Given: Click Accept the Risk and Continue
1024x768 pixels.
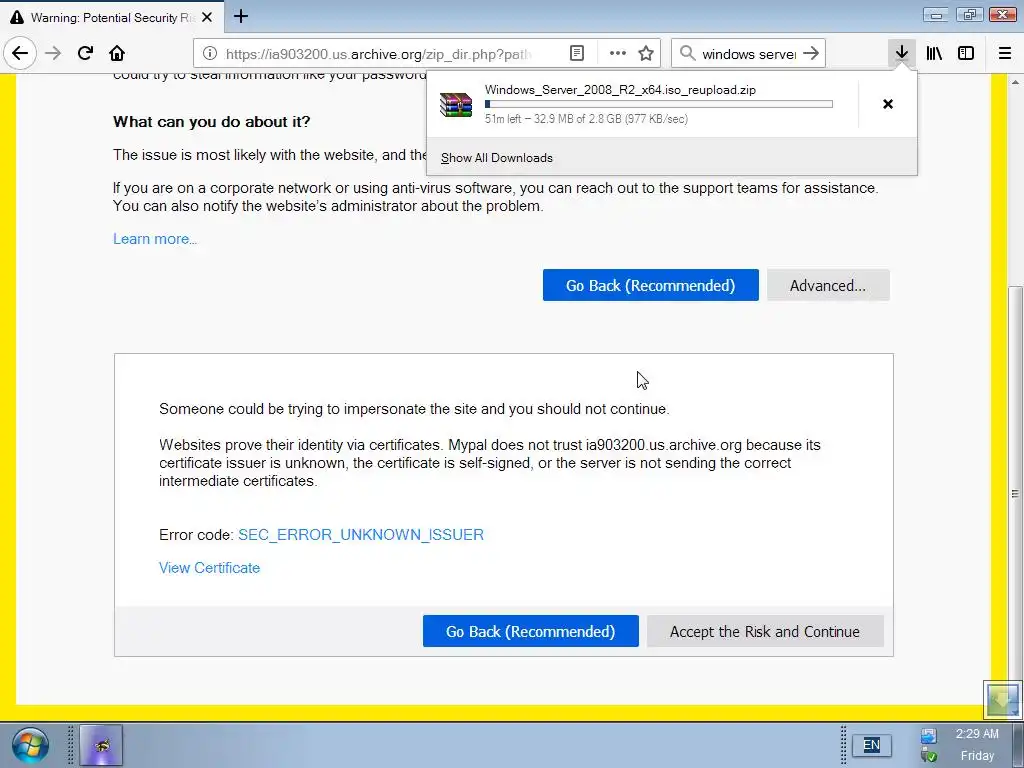Looking at the screenshot, I should click(x=765, y=632).
